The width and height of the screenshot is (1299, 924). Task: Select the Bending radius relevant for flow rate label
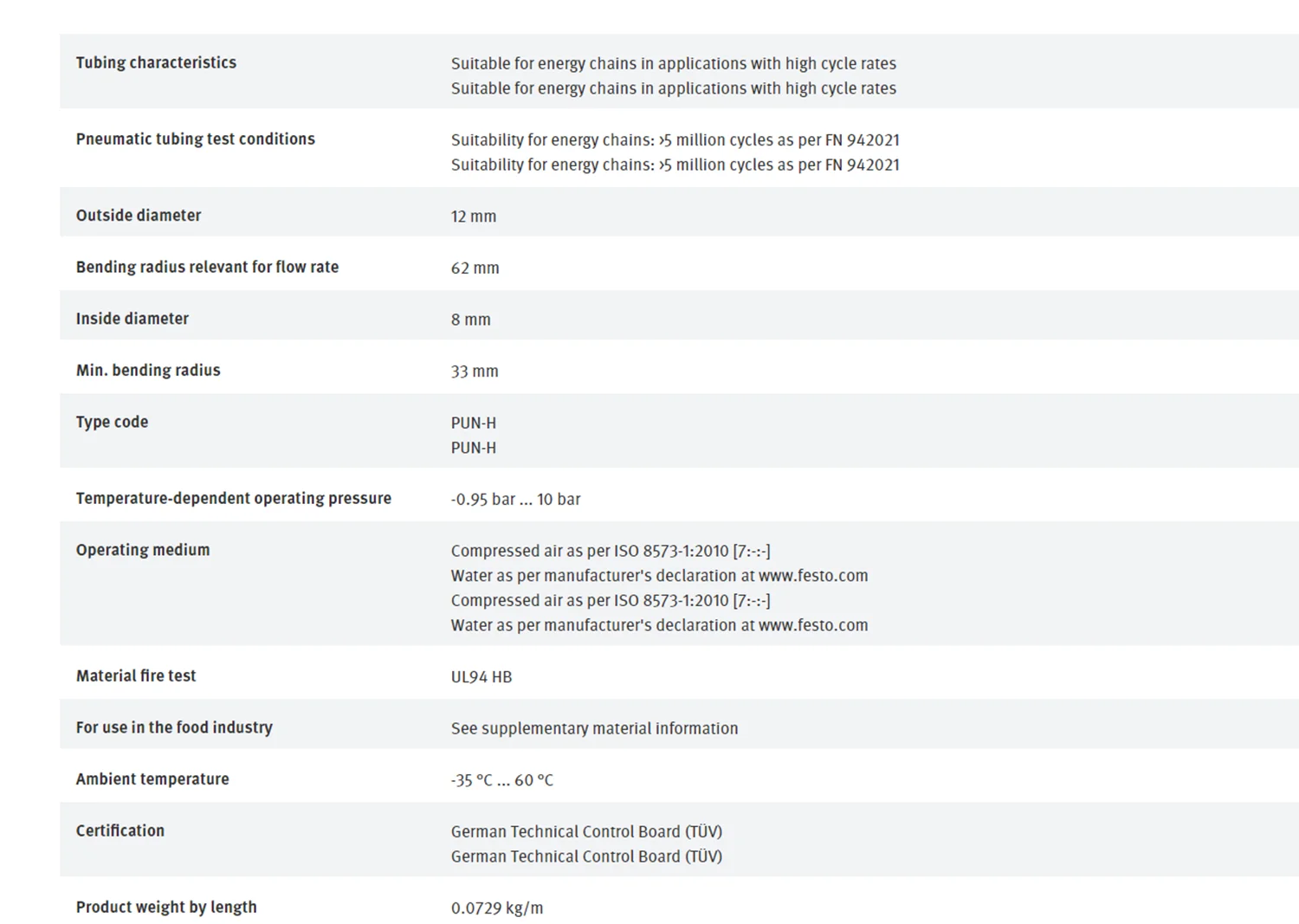[x=207, y=267]
